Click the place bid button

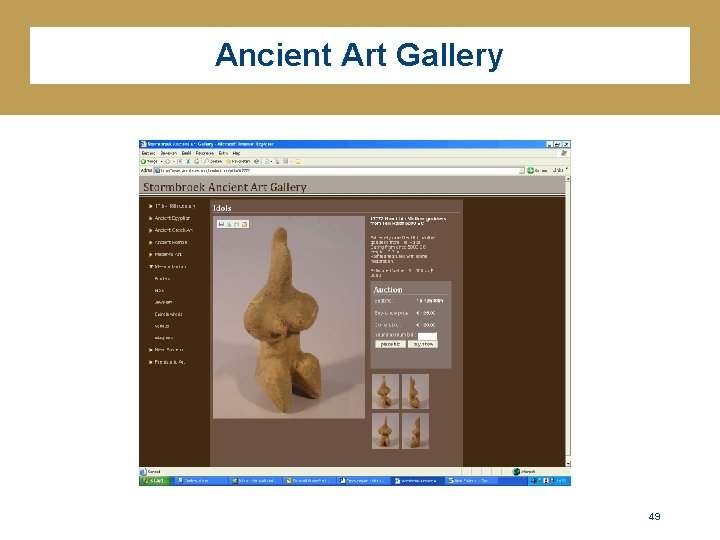(390, 344)
